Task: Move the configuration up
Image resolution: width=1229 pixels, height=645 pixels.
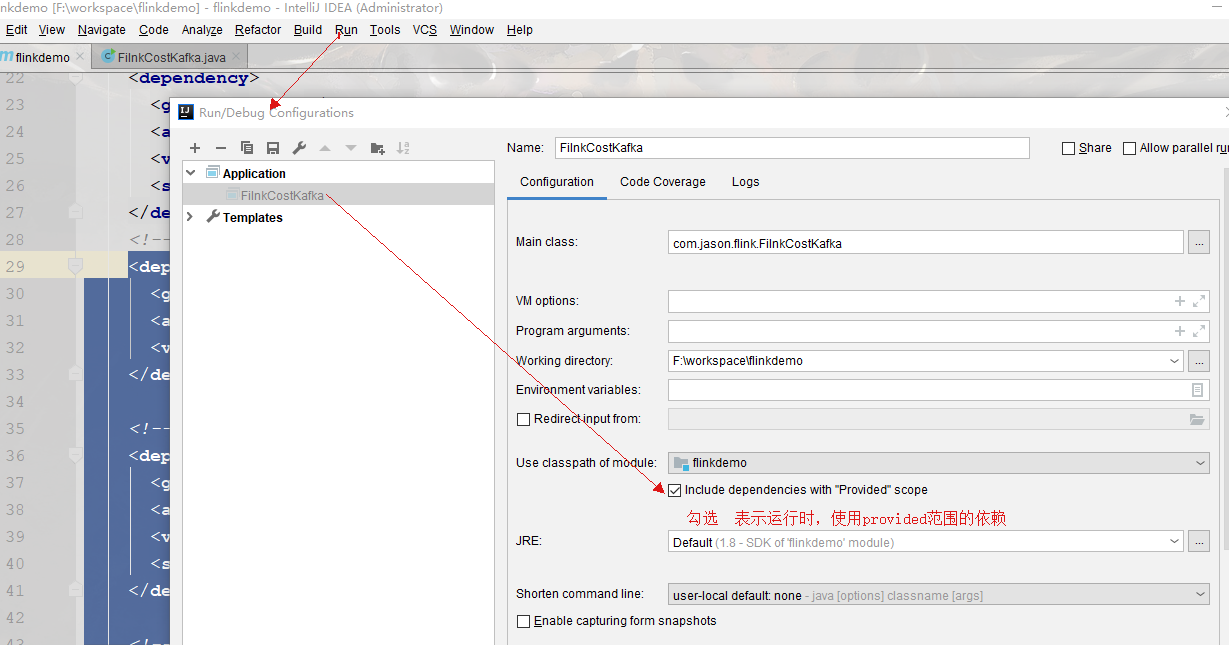Action: tap(324, 147)
